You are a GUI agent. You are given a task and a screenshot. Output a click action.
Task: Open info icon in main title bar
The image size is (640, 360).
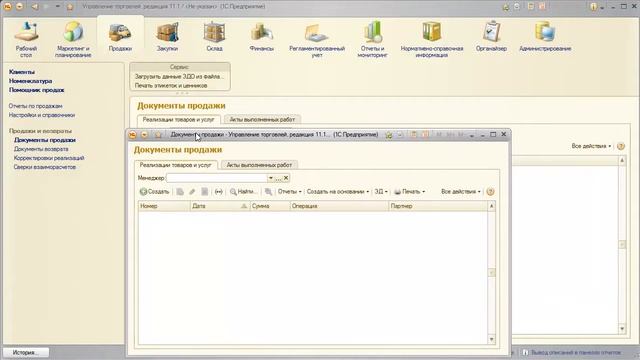(594, 7)
